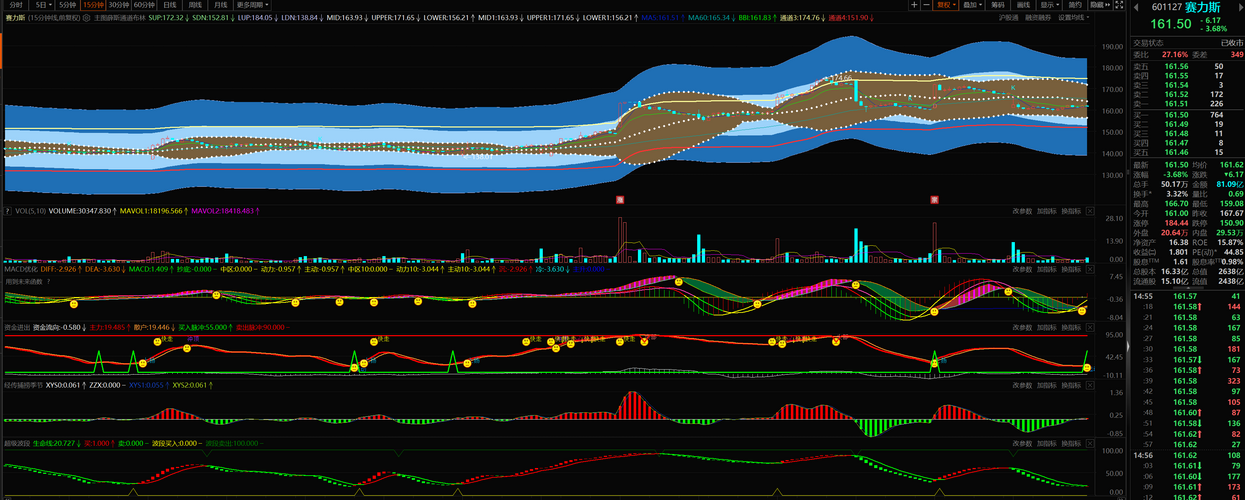Click the 交易状态 label
Screen dimensions: 1245x500
1148,42
